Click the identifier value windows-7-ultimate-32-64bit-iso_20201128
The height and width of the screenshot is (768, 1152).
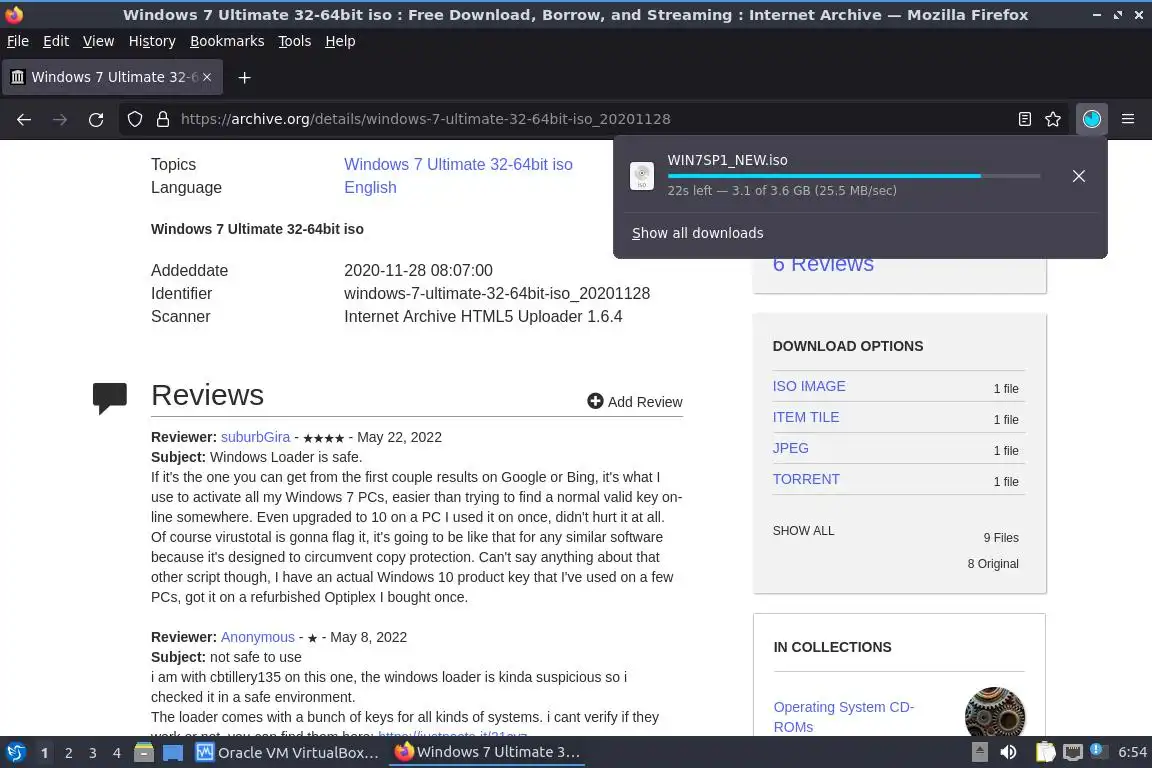[497, 293]
